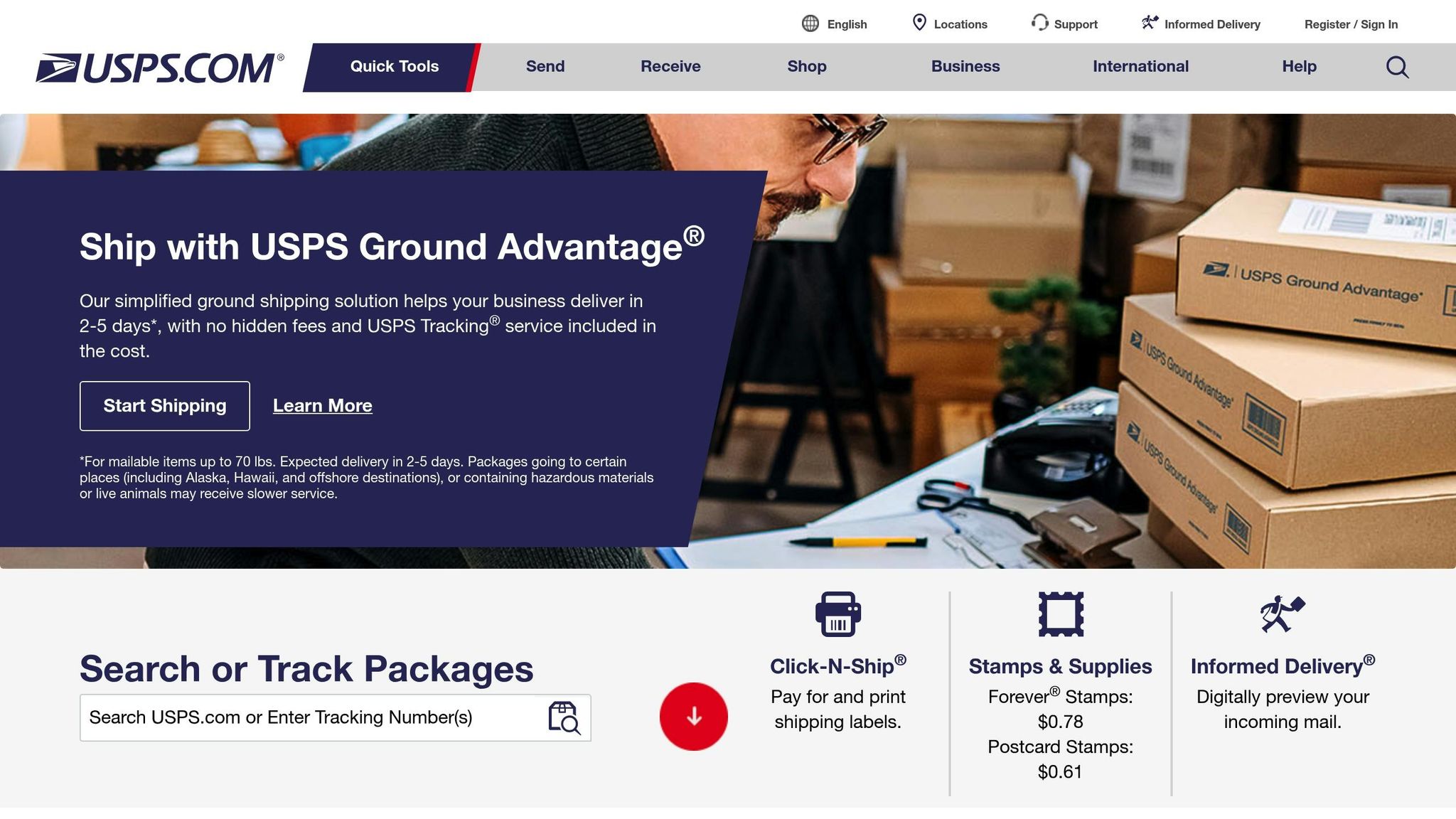Click the Stamps & Supplies stamp icon

click(1060, 616)
